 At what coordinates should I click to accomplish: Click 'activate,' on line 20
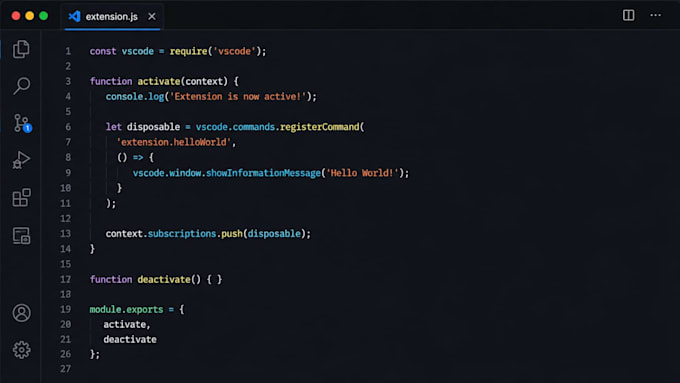[x=127, y=324]
